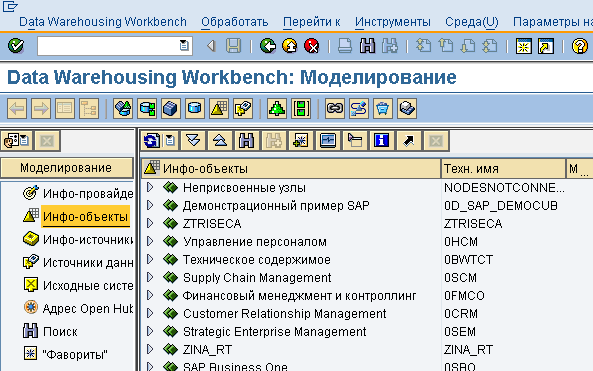Click the InfoProvider toolbar icon with a green arrow

coord(123,109)
